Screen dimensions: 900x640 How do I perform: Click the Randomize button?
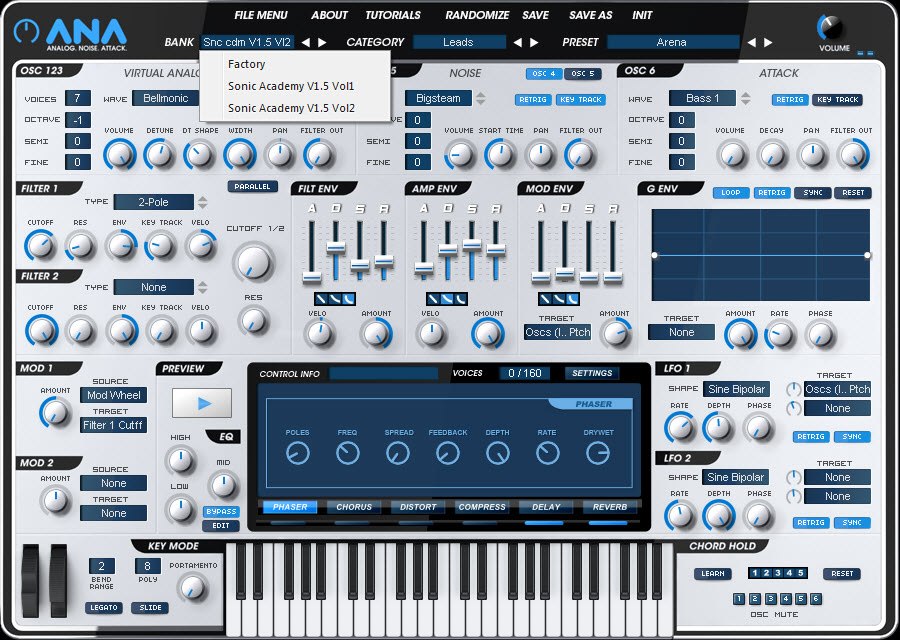[477, 15]
